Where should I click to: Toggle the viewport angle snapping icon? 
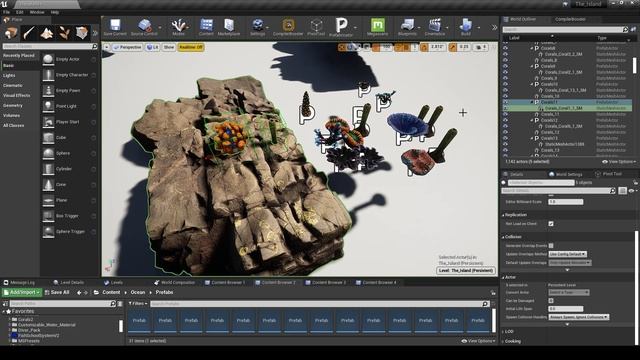coord(424,47)
